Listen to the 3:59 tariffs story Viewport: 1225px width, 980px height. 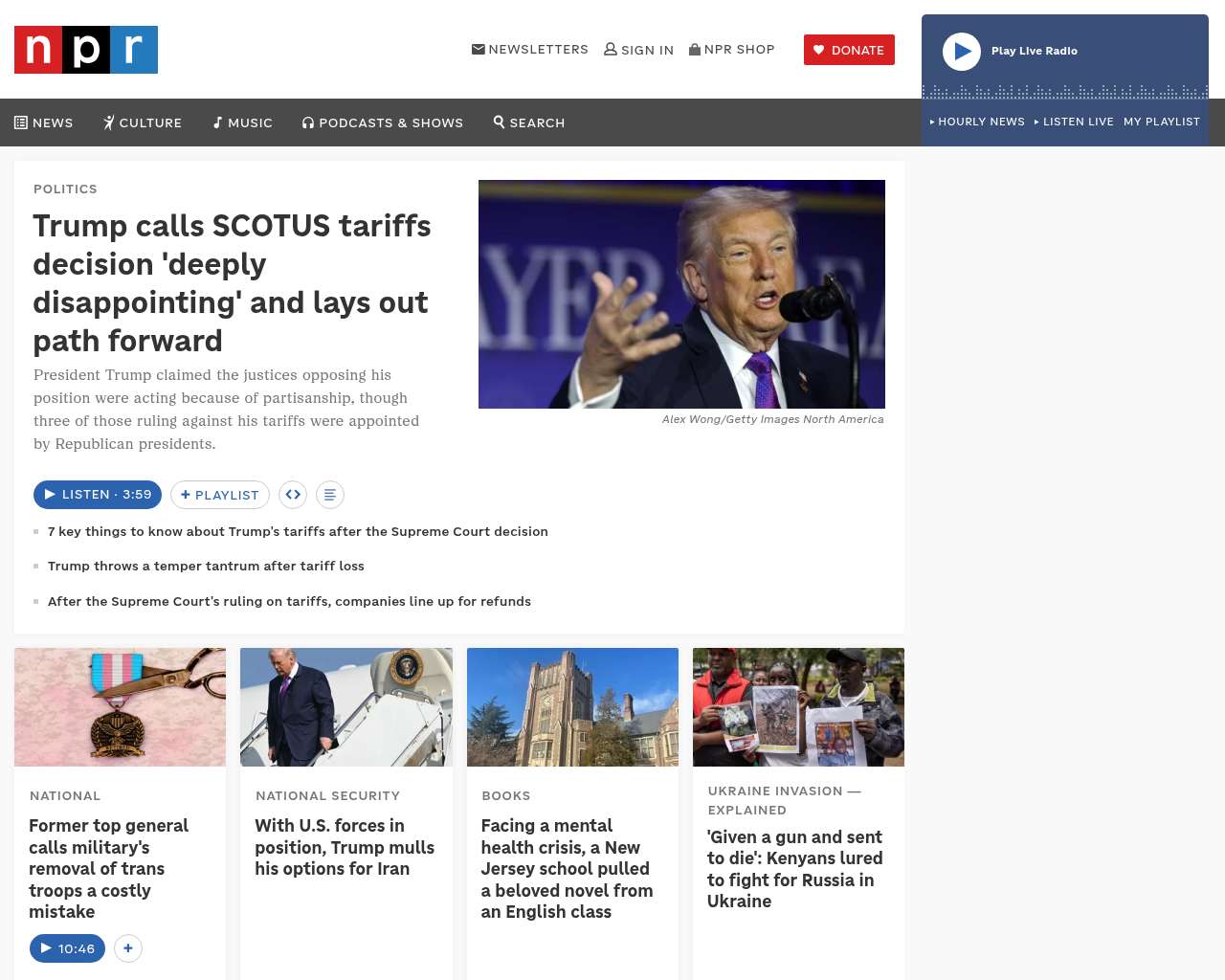click(98, 495)
